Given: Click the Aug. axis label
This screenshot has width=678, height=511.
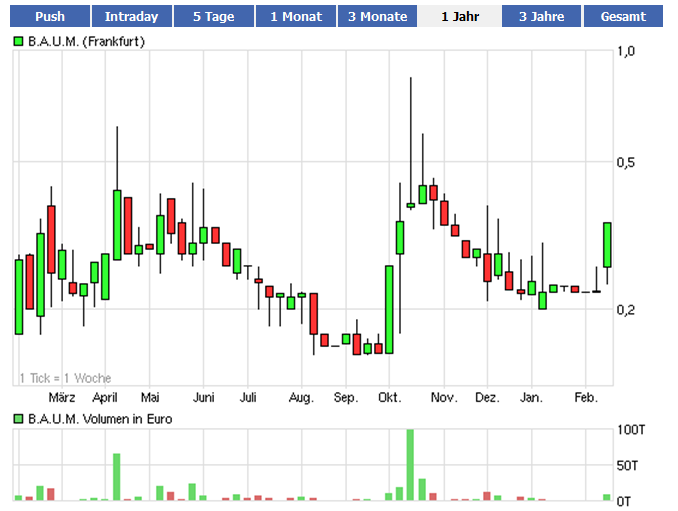Looking at the screenshot, I should [x=301, y=397].
